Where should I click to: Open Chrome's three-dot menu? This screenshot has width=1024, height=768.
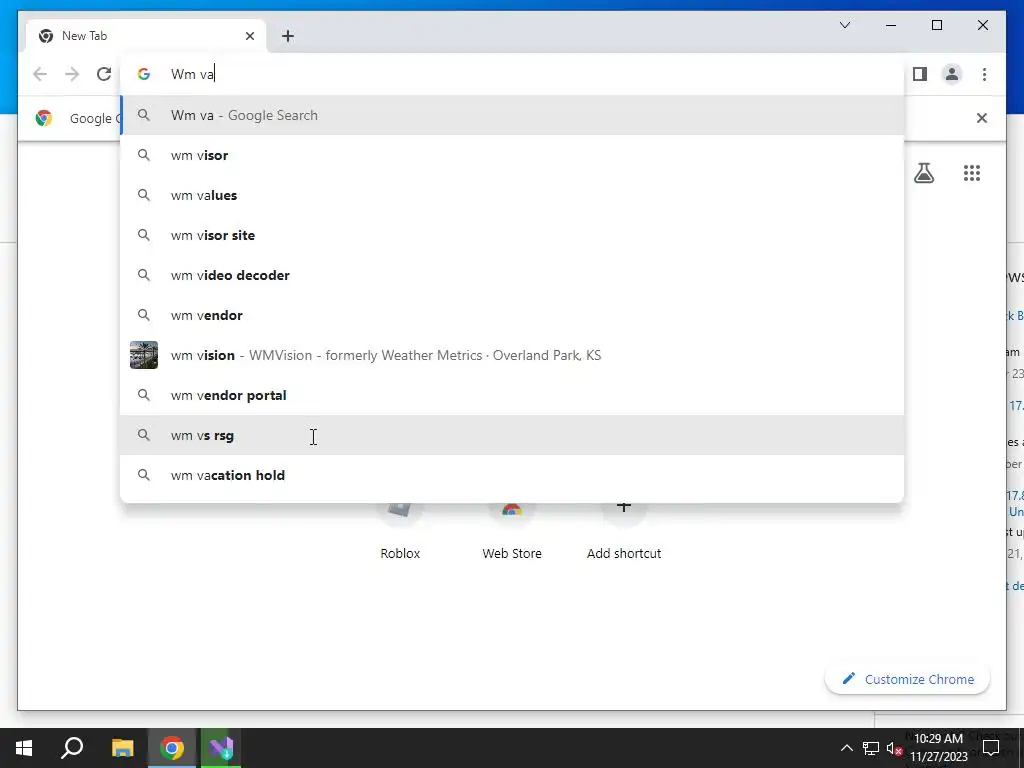pyautogui.click(x=984, y=74)
